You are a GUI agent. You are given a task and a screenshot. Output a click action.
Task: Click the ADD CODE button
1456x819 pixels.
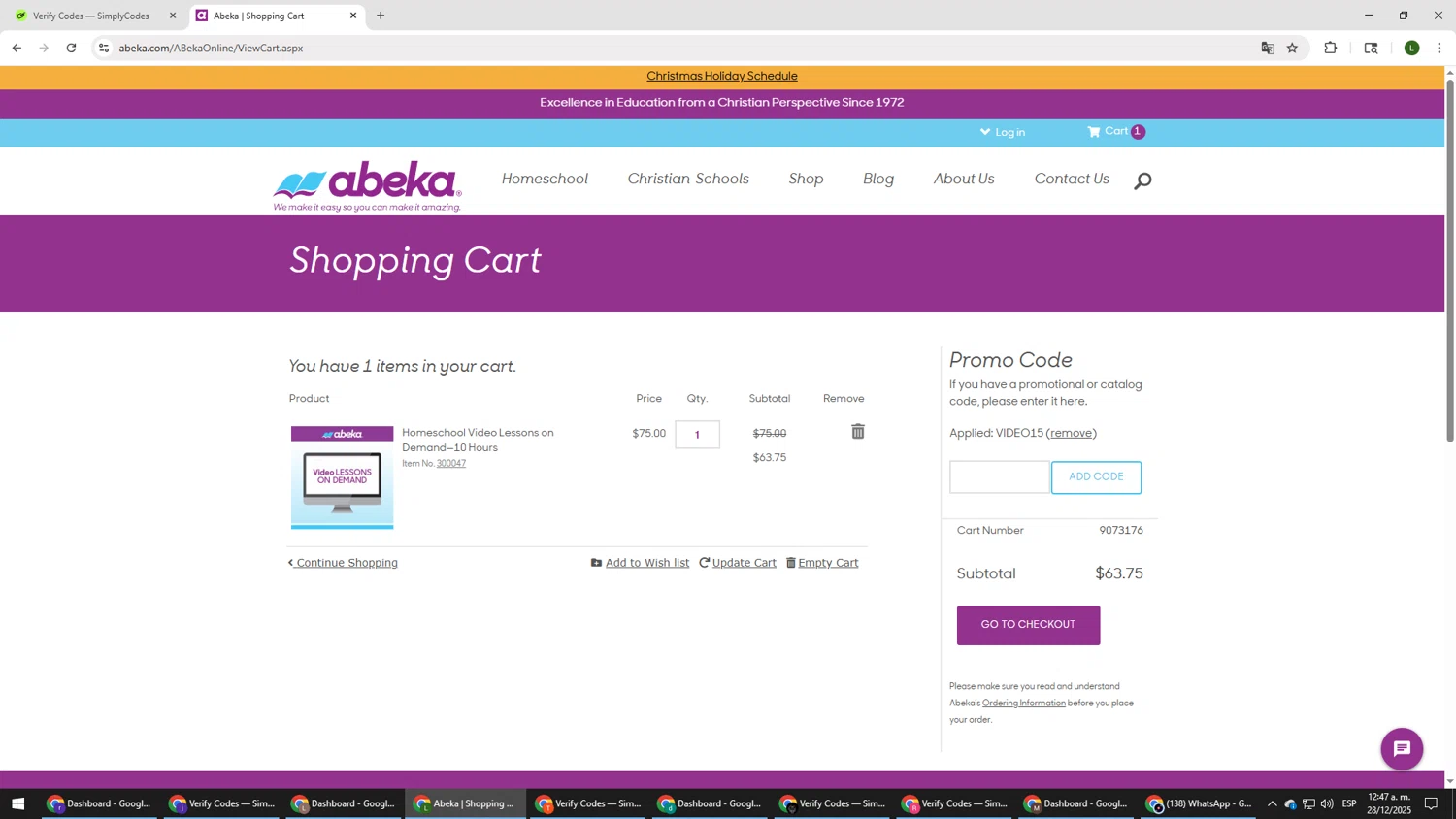point(1096,477)
